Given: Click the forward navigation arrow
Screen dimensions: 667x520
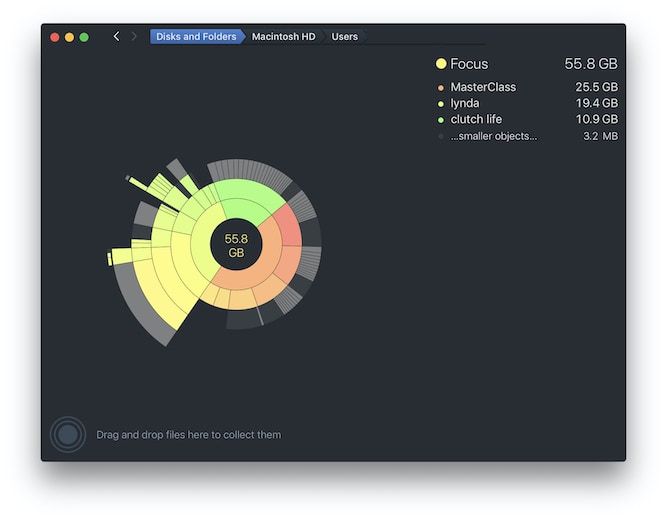Looking at the screenshot, I should click(x=134, y=37).
